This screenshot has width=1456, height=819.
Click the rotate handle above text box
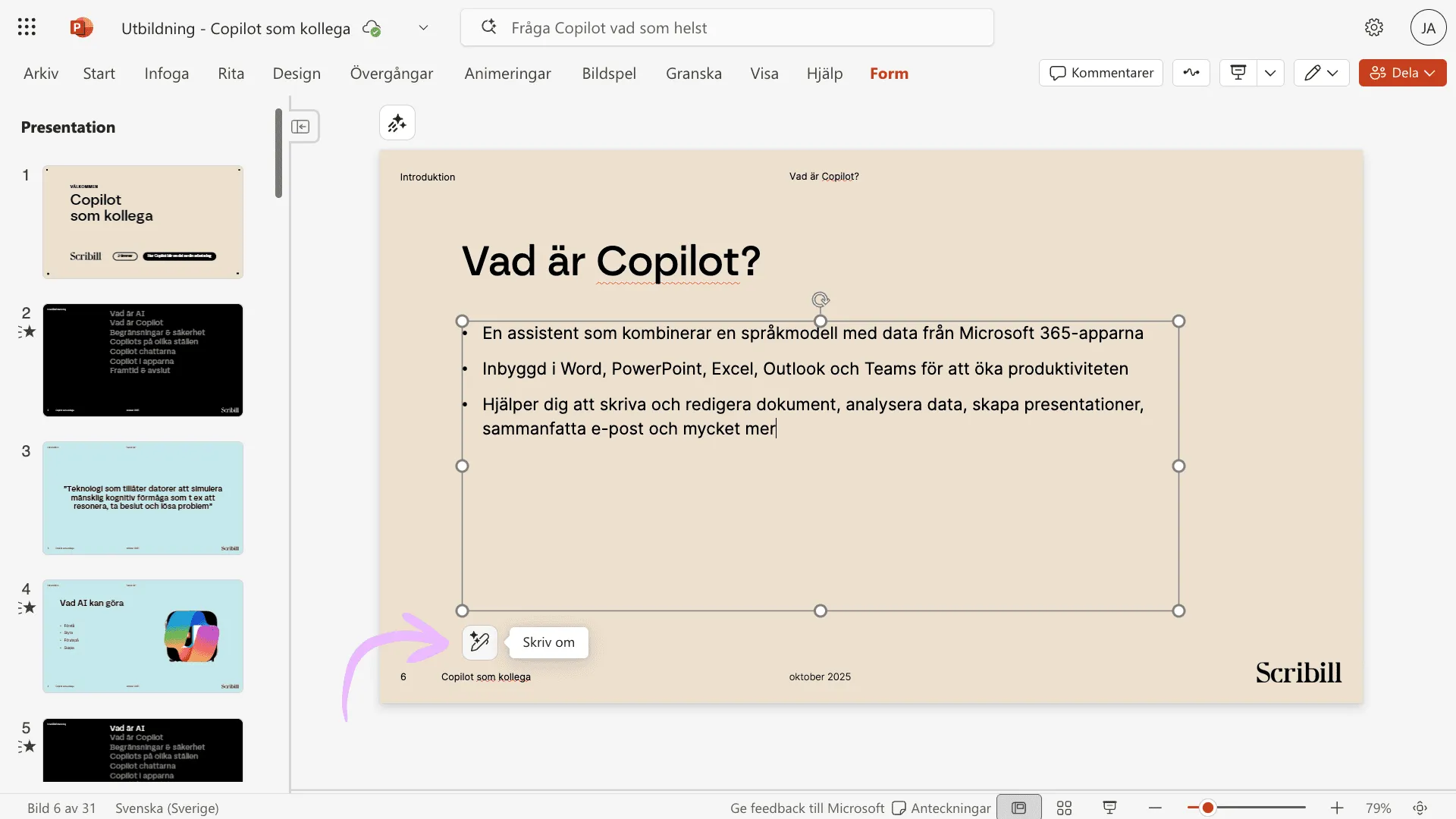pos(820,300)
